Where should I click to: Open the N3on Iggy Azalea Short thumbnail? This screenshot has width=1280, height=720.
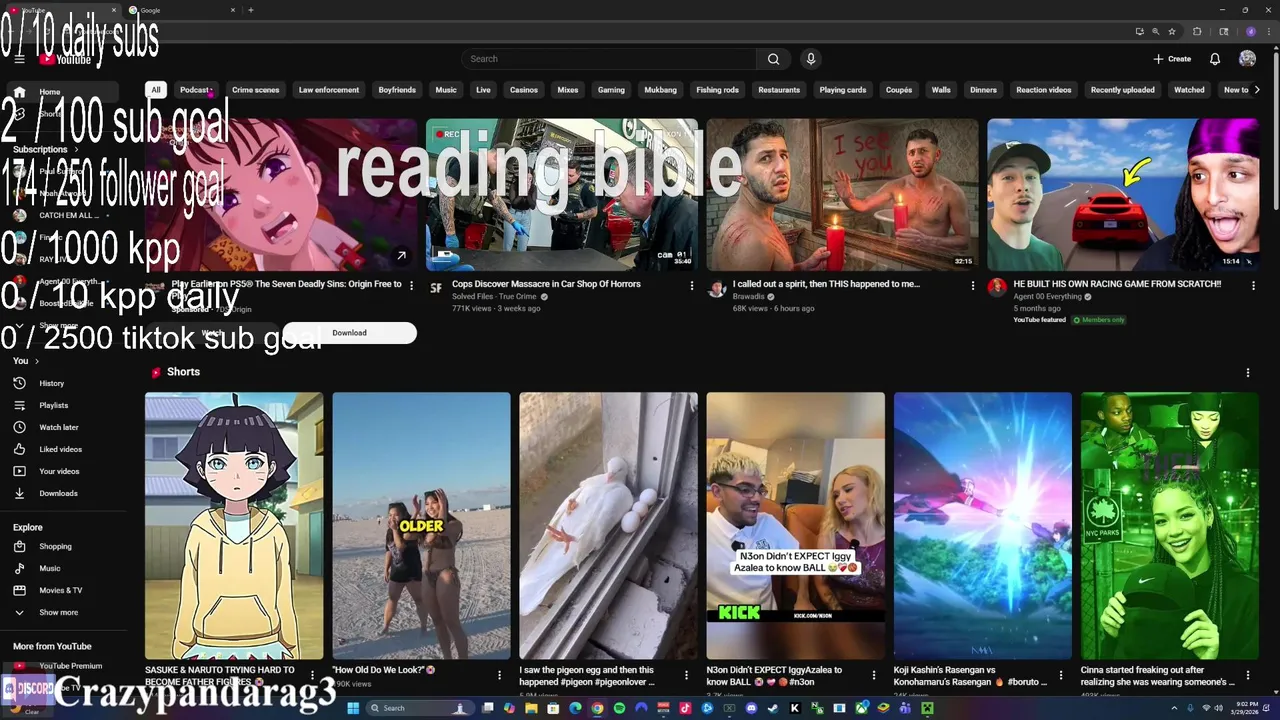pyautogui.click(x=795, y=526)
